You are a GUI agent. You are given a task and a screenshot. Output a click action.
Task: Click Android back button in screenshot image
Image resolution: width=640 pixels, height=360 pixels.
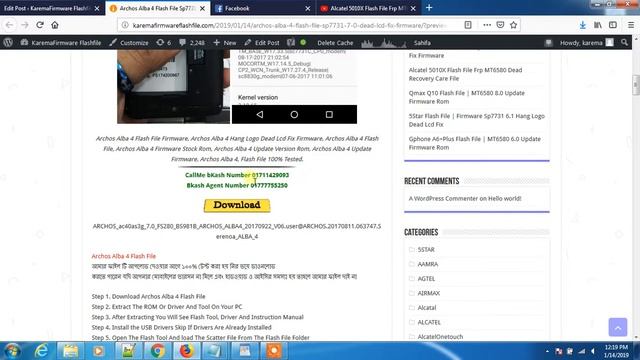(x=260, y=115)
